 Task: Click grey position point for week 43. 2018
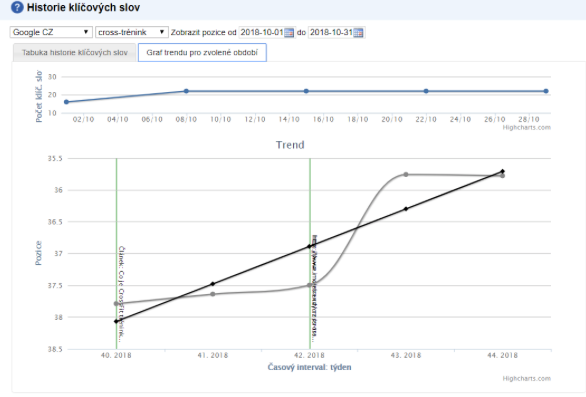(406, 175)
